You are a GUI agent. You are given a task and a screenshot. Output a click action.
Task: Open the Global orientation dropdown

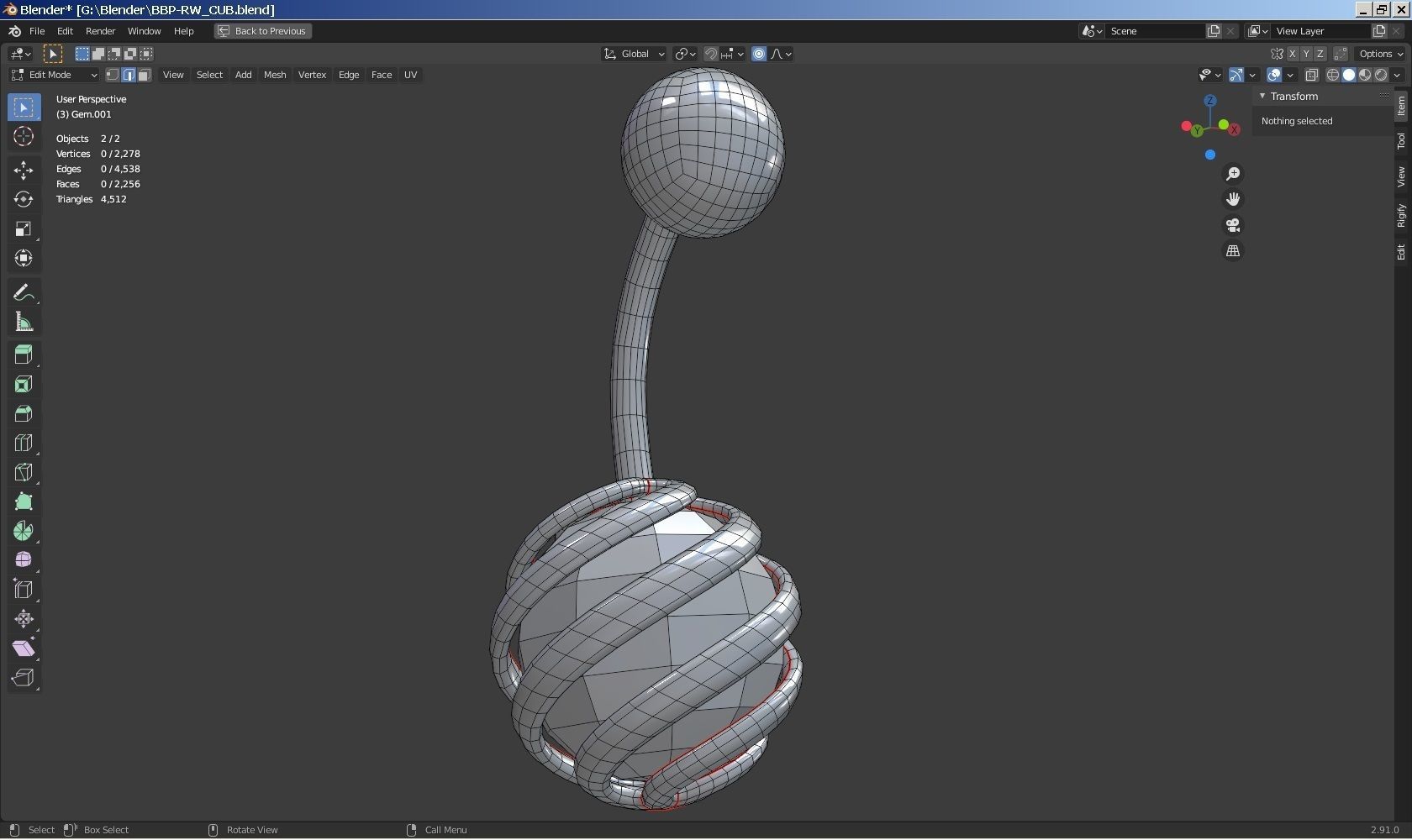pyautogui.click(x=635, y=54)
